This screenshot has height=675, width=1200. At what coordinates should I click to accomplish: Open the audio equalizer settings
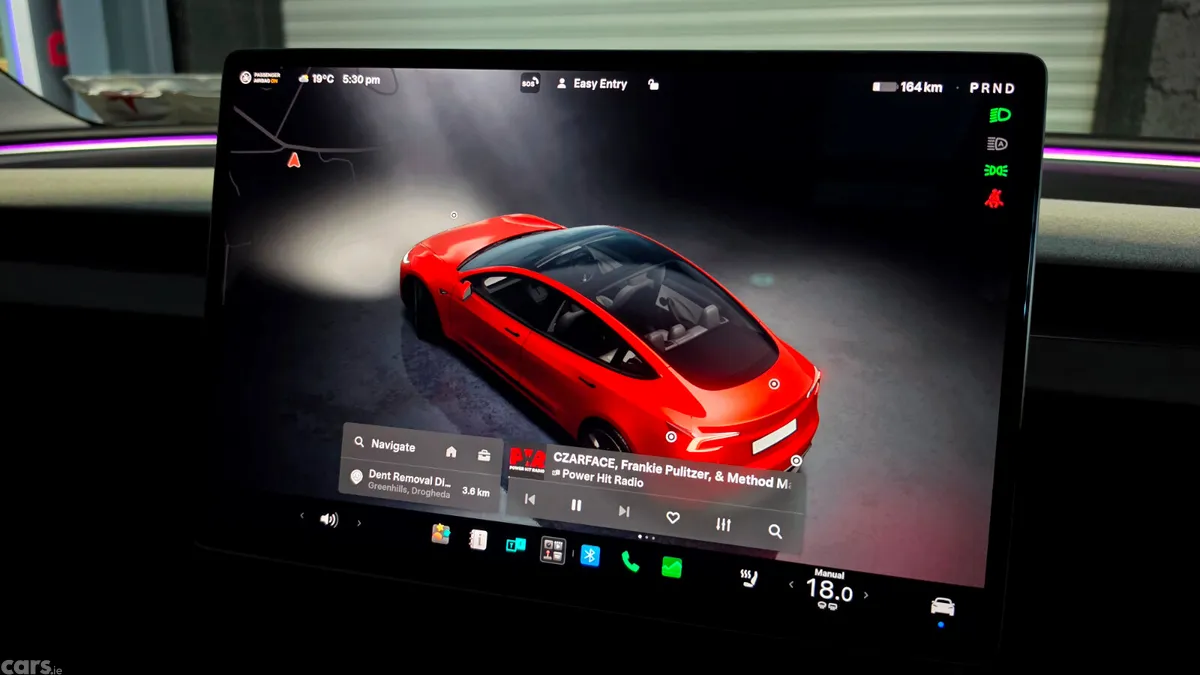723,525
